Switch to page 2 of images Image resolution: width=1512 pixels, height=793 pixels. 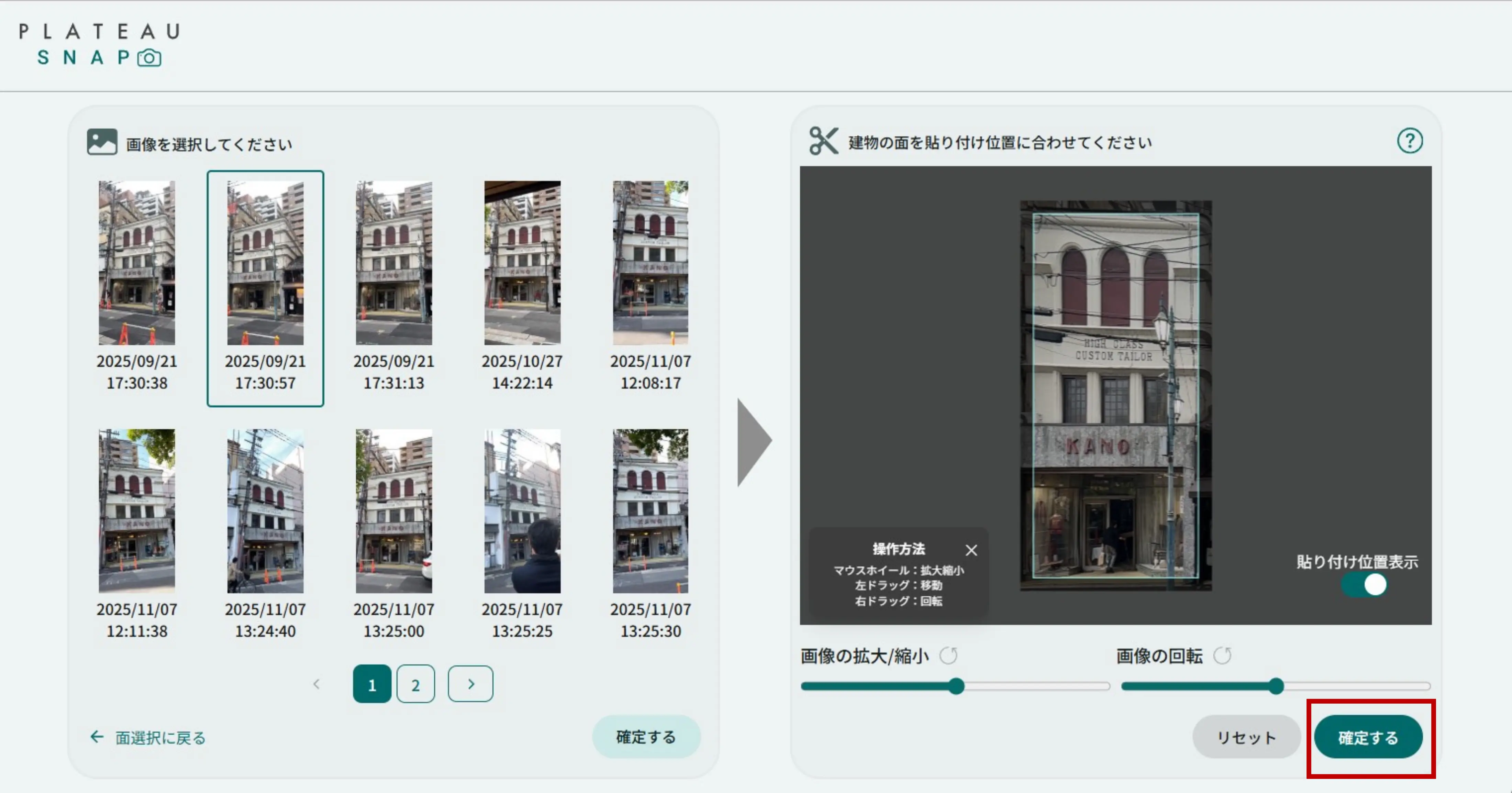pos(415,683)
